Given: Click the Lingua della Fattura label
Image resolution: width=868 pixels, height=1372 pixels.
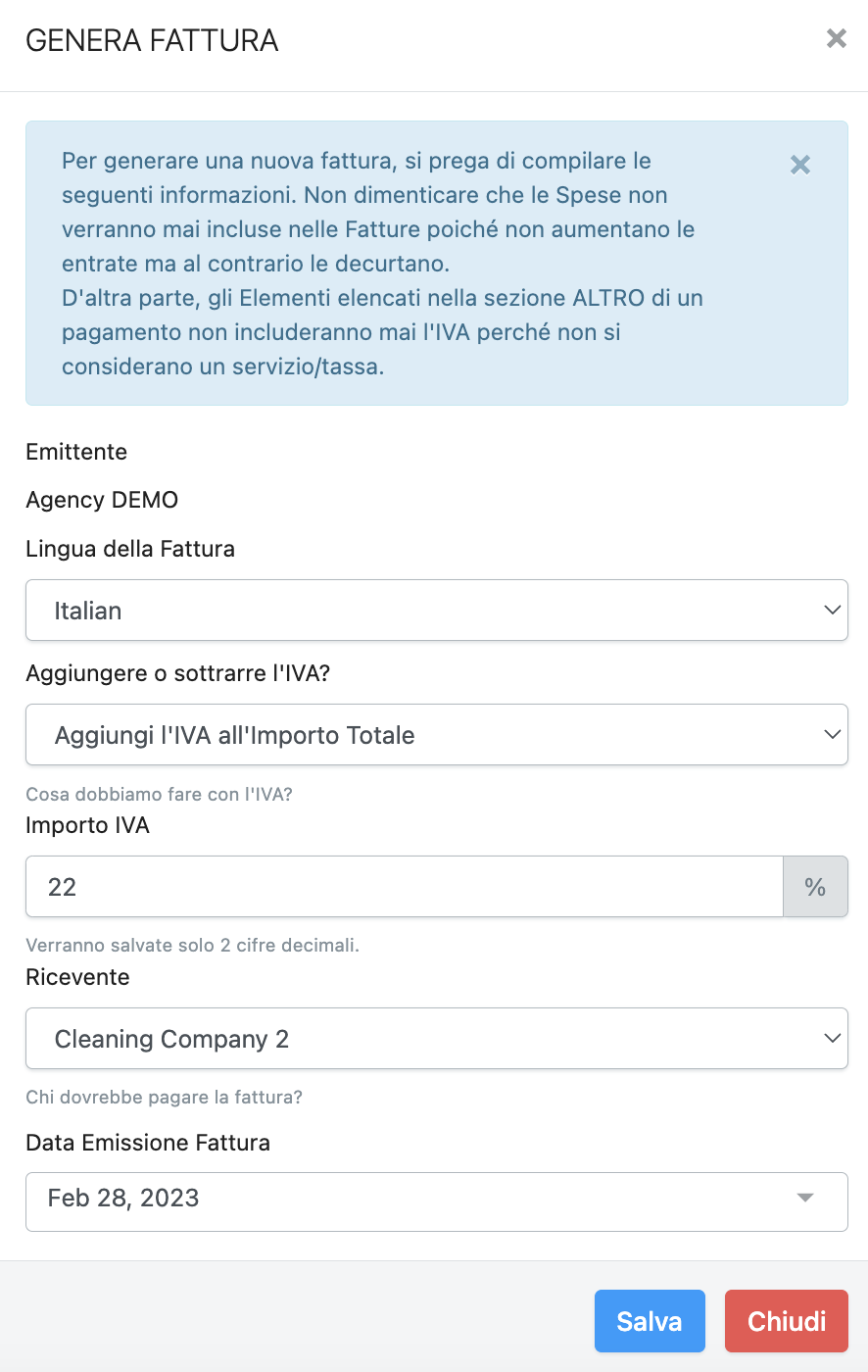Looking at the screenshot, I should pyautogui.click(x=130, y=549).
